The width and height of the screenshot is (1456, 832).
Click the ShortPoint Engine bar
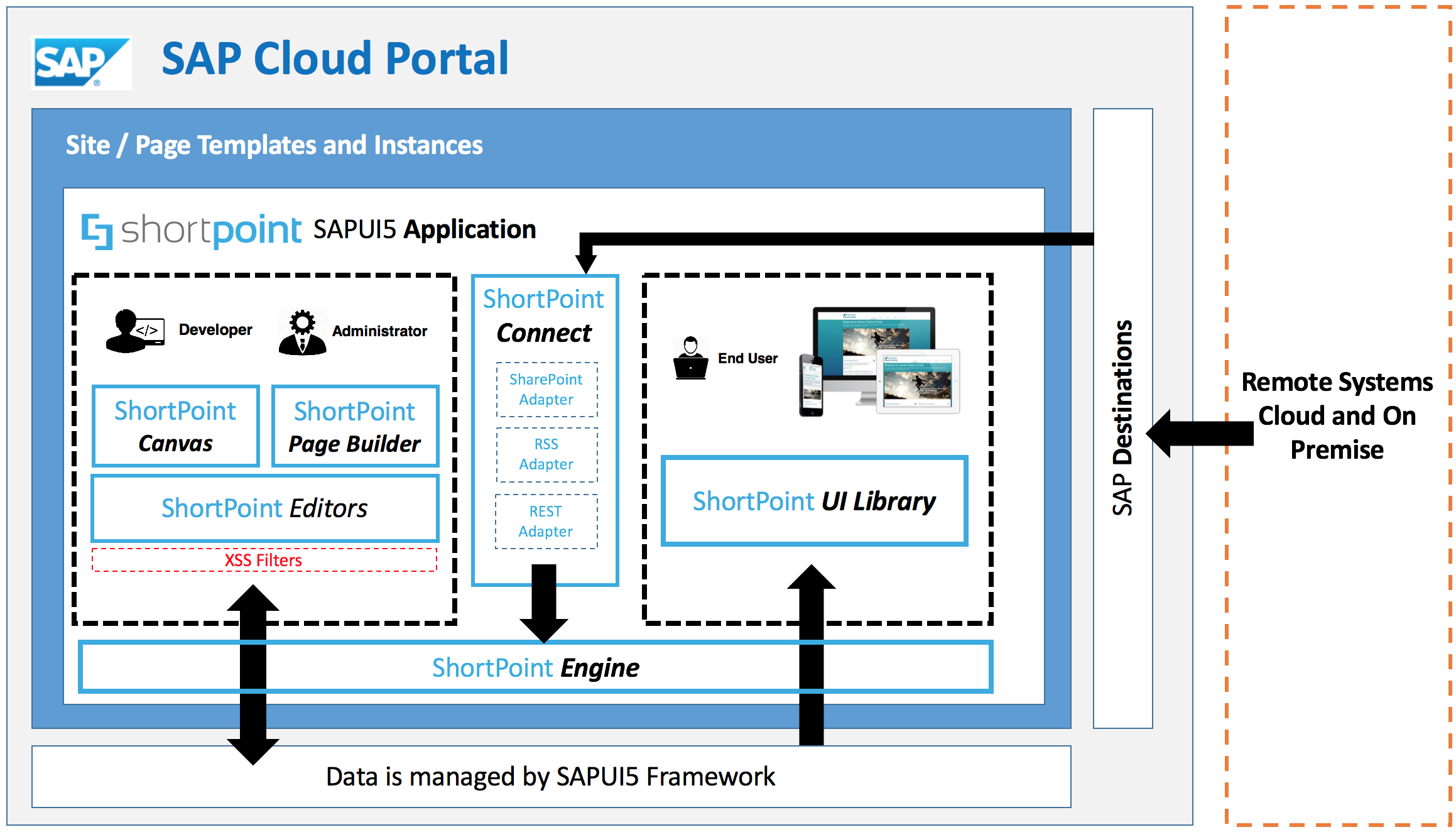coord(535,667)
